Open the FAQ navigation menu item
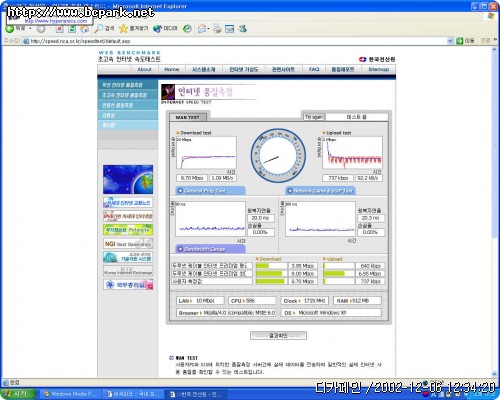The width and height of the screenshot is (500, 400). pyautogui.click(x=314, y=69)
